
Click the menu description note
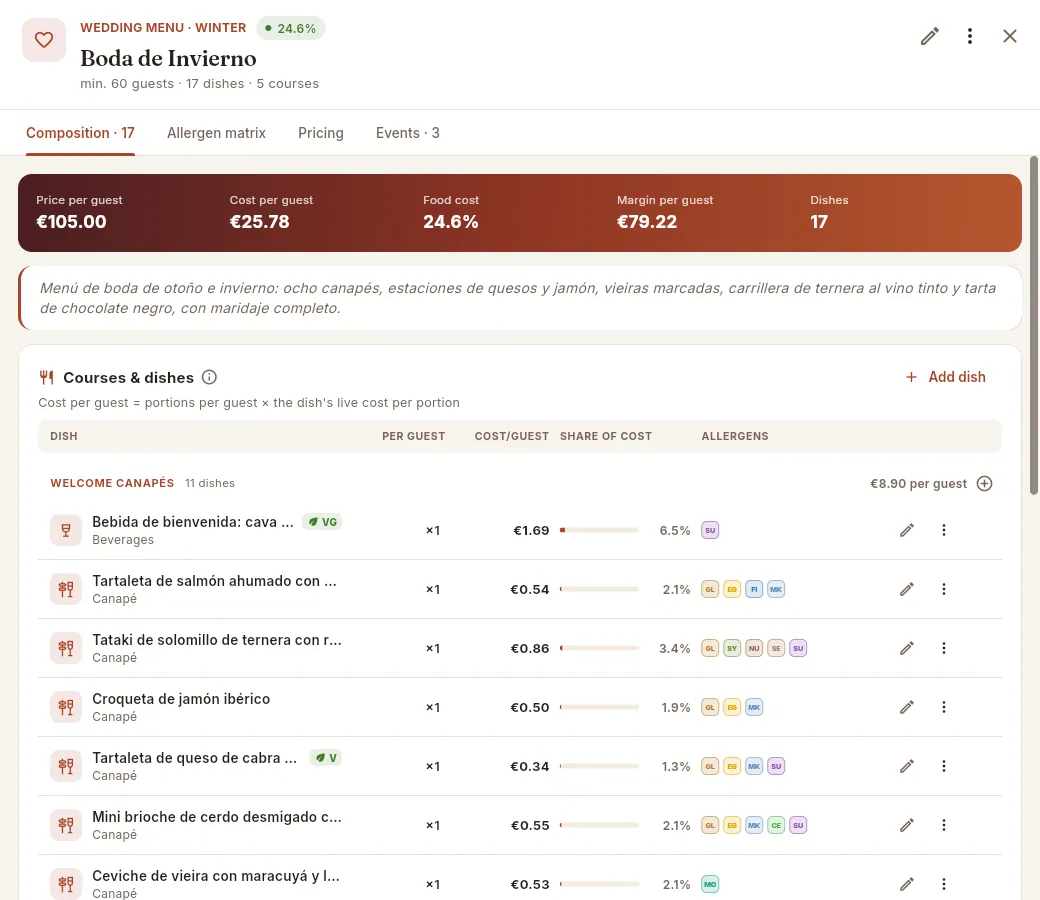(x=520, y=298)
